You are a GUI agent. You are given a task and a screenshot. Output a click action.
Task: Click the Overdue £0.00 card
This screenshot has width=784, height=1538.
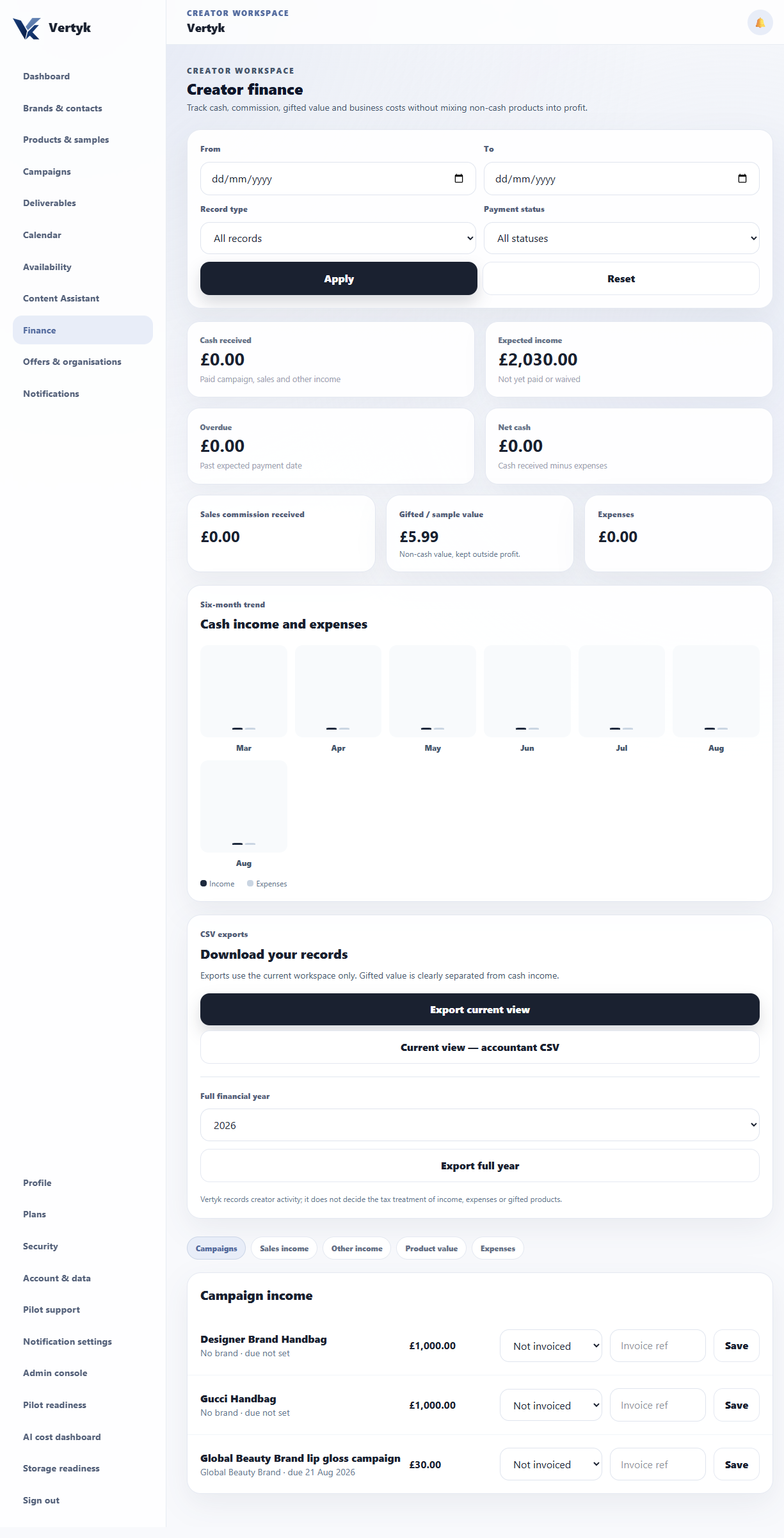(331, 446)
